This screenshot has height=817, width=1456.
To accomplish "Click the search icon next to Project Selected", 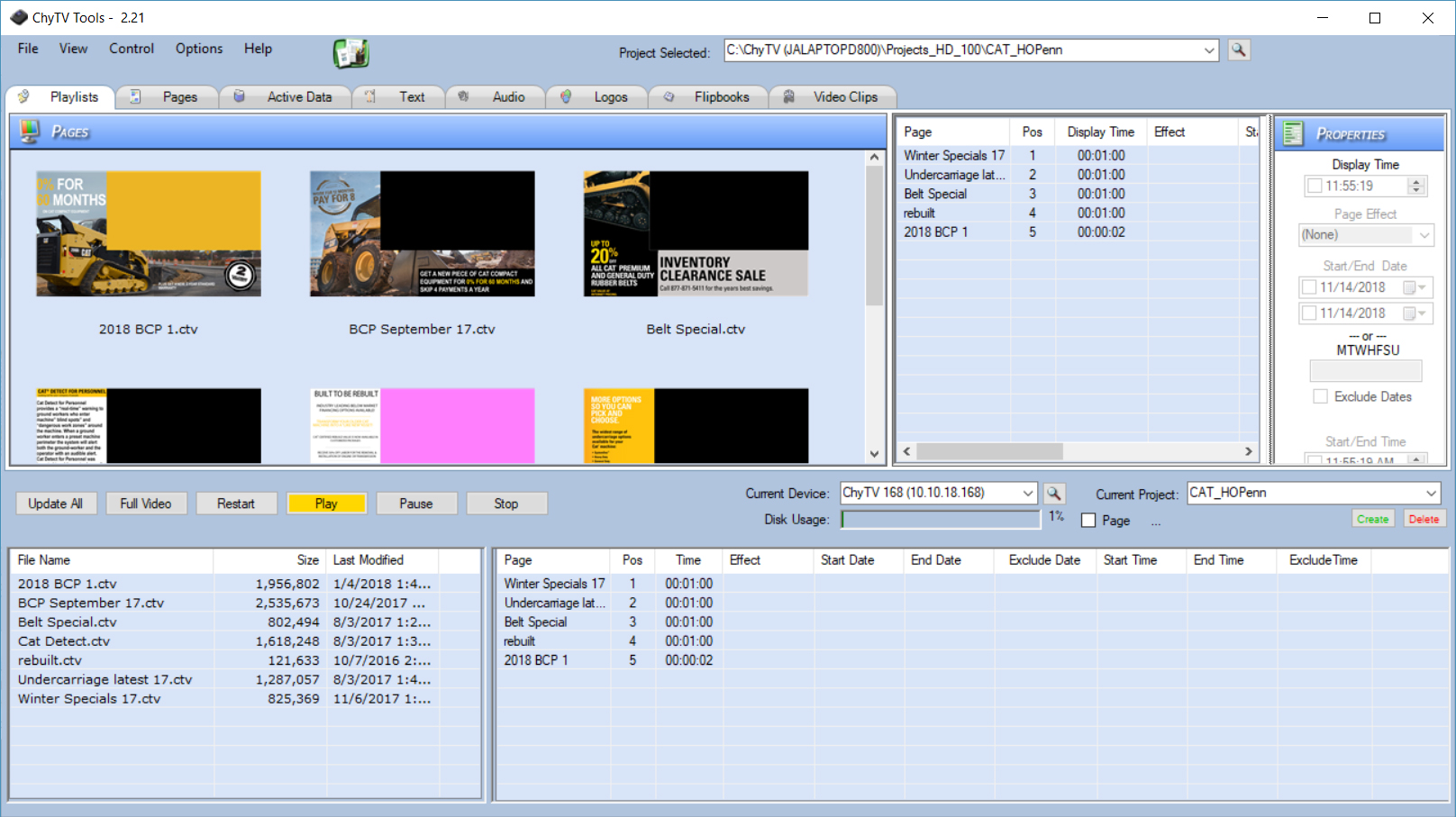I will tap(1239, 50).
